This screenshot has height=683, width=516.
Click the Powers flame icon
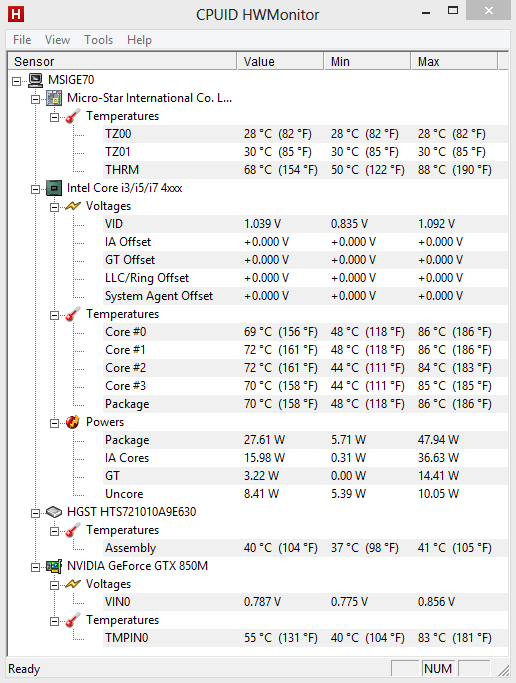73,422
